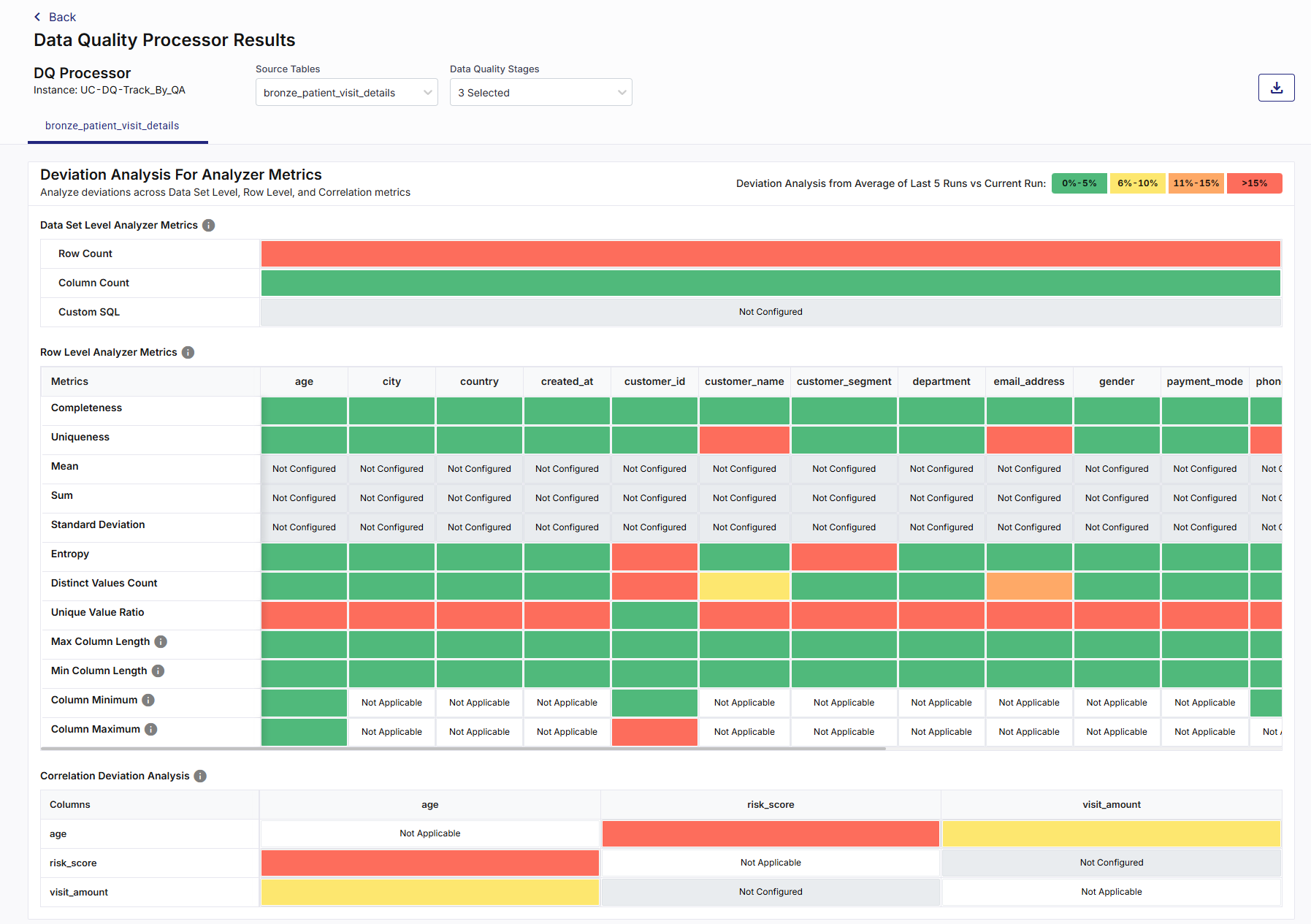Click the download results icon button
Image resolution: width=1311 pixels, height=924 pixels.
pos(1276,88)
